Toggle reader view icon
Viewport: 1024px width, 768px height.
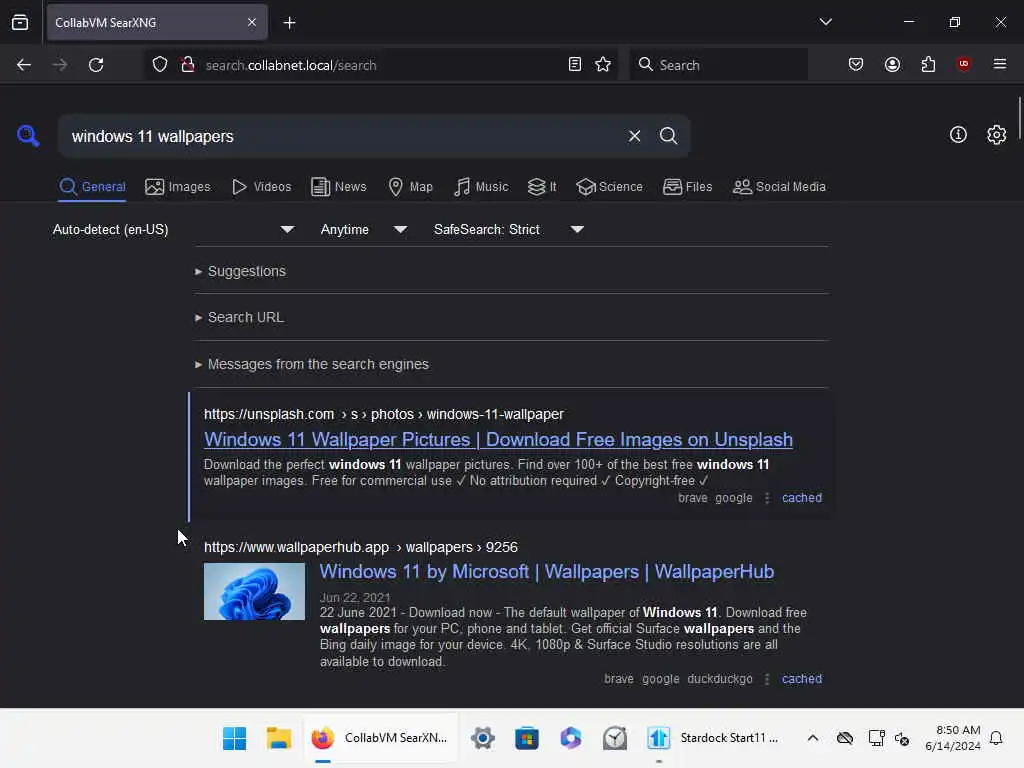(575, 65)
